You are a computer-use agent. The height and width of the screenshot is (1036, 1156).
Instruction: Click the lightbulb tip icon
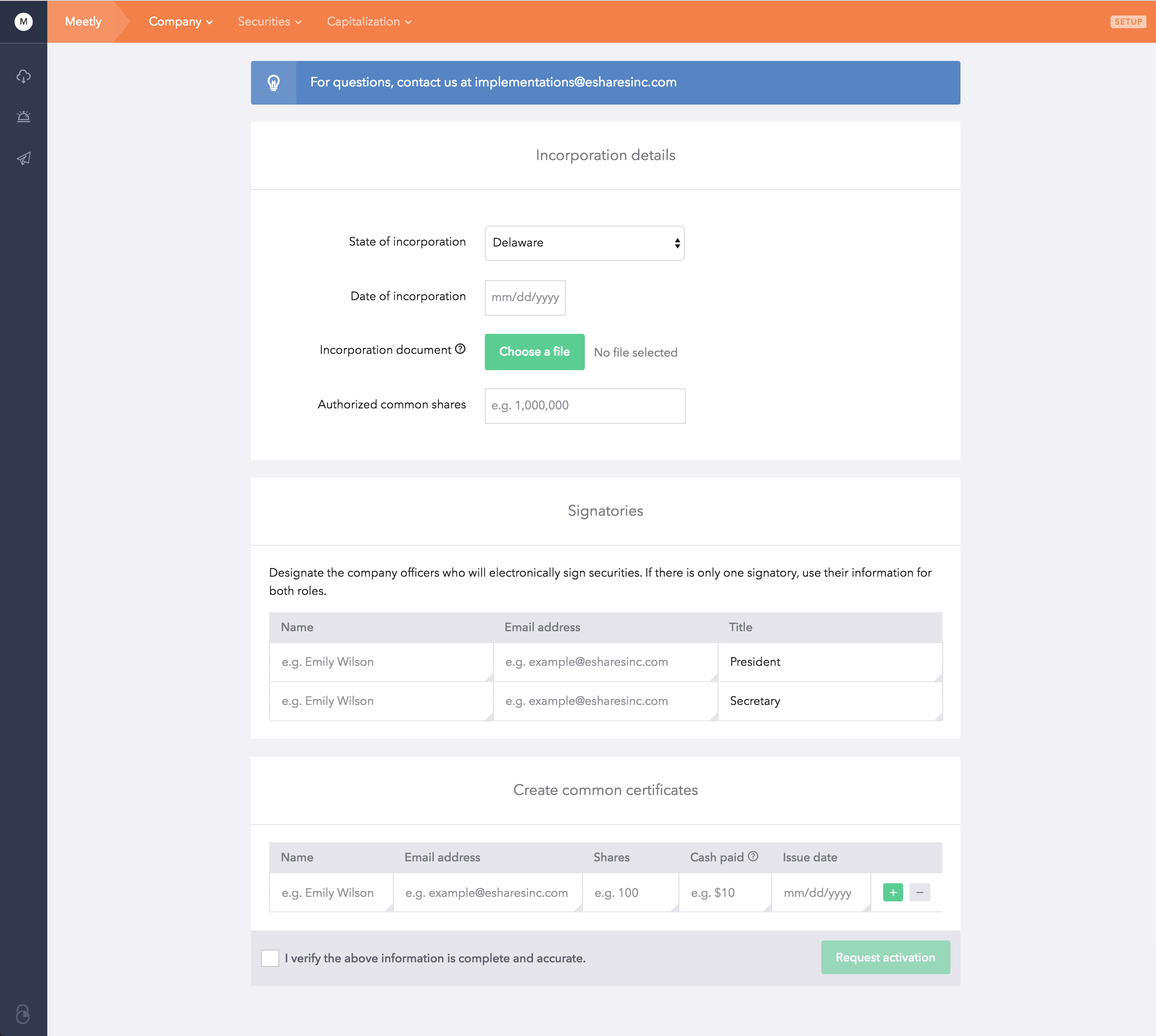(274, 82)
